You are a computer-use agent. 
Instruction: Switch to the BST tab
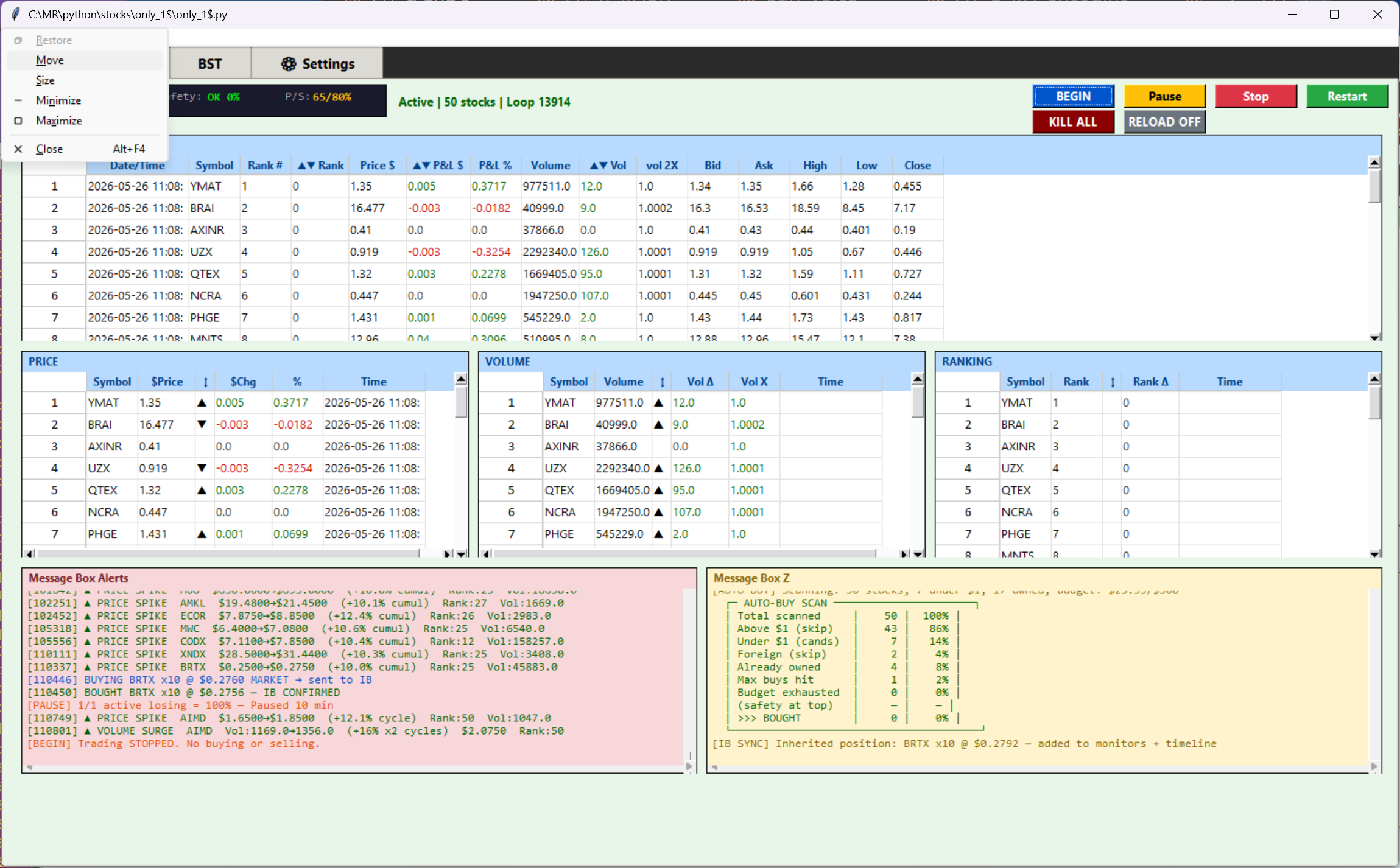(209, 64)
